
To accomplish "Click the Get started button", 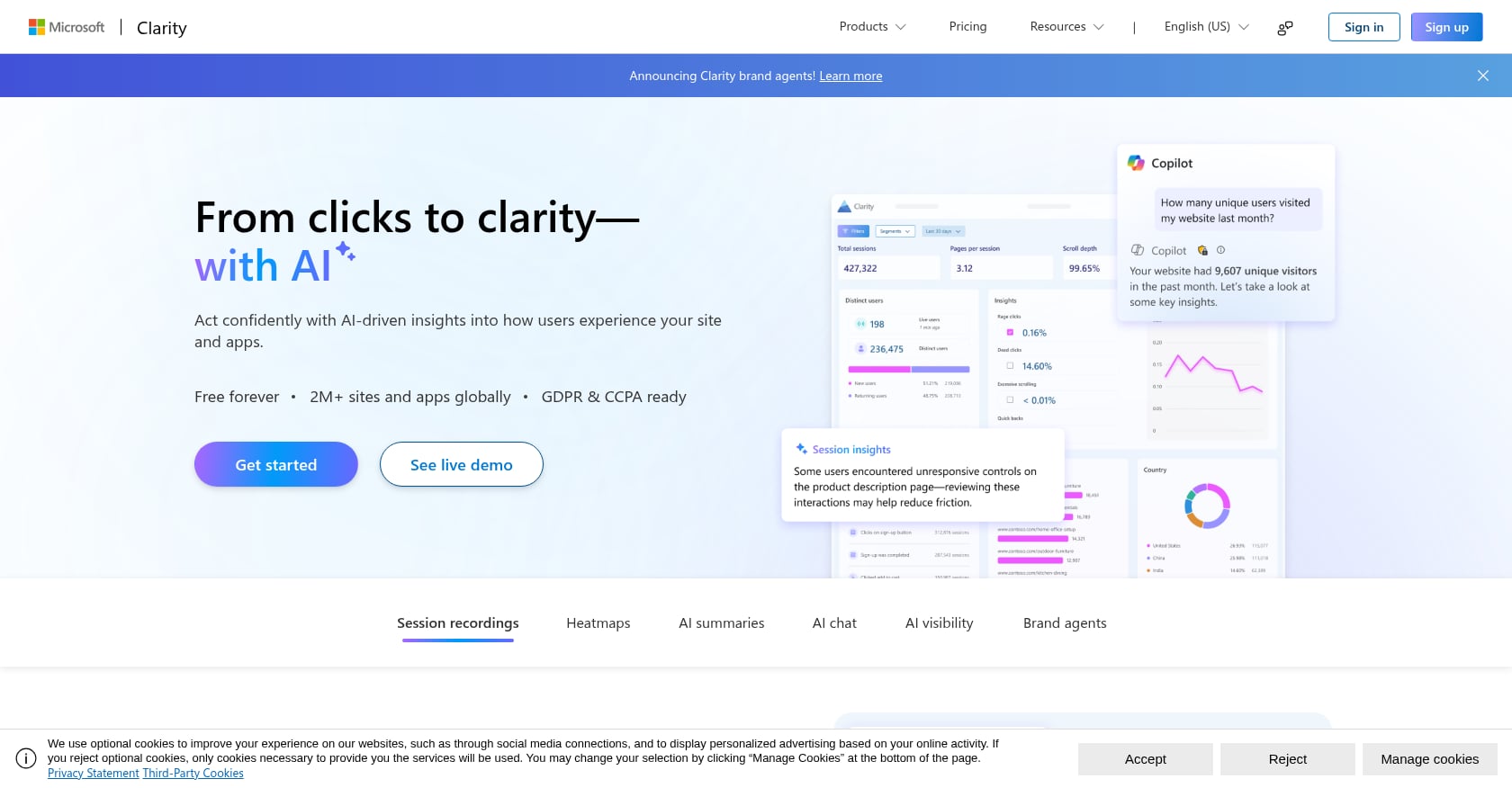I will [276, 464].
